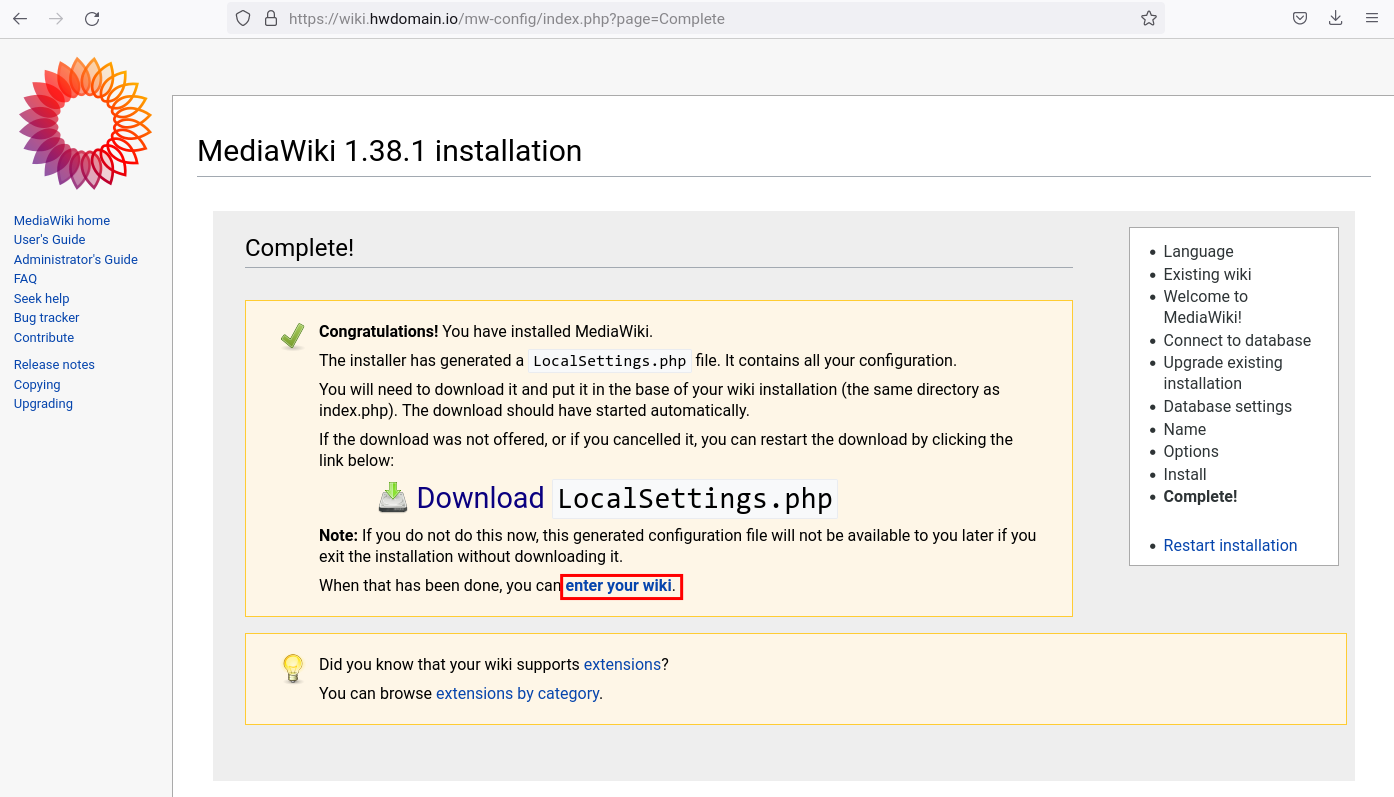Image resolution: width=1394 pixels, height=797 pixels.
Task: Open the User's Guide link
Action: pyautogui.click(x=49, y=240)
